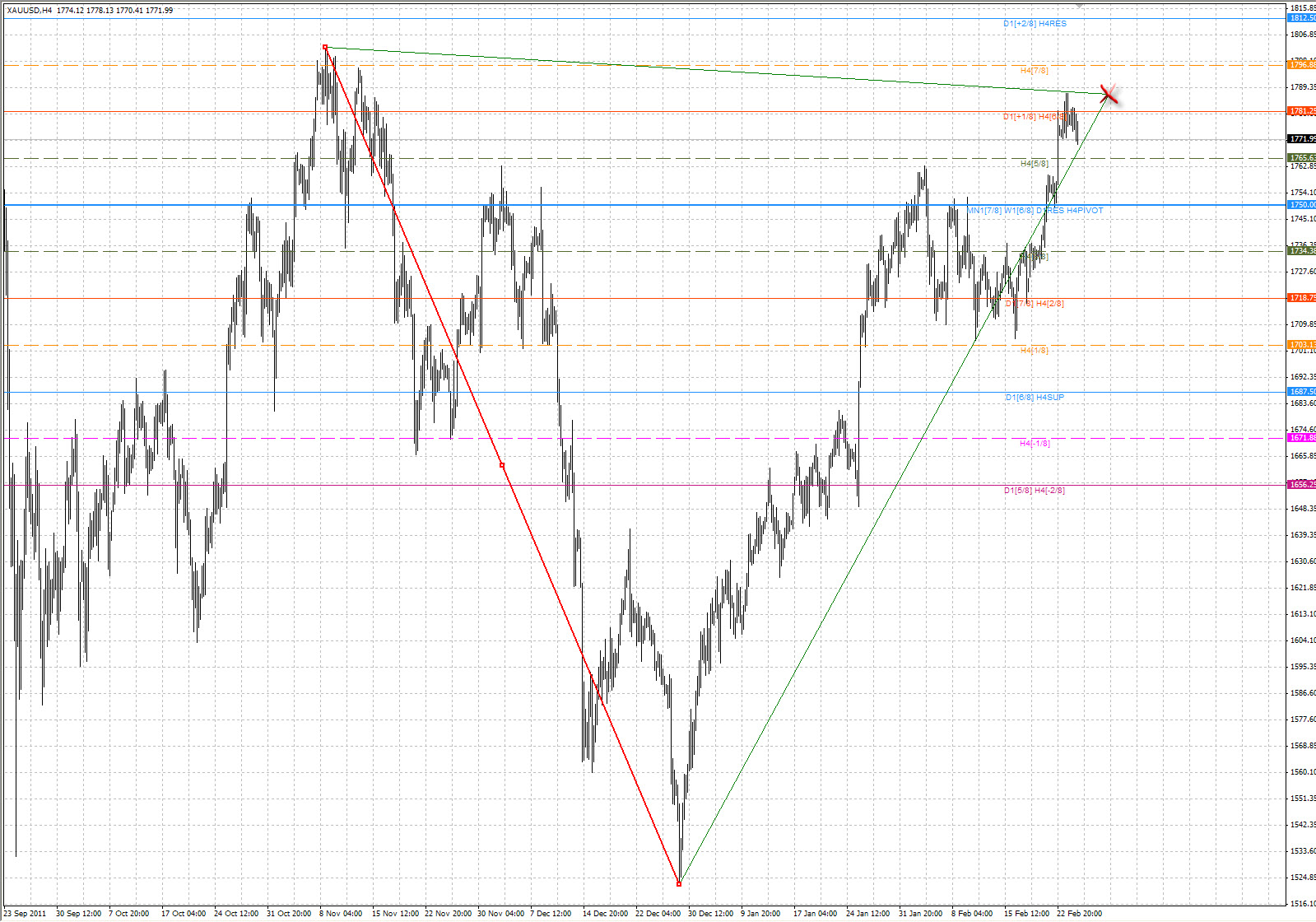Click the magenta 1671.88 price tag
This screenshot has width=1316, height=922.
pos(1301,438)
